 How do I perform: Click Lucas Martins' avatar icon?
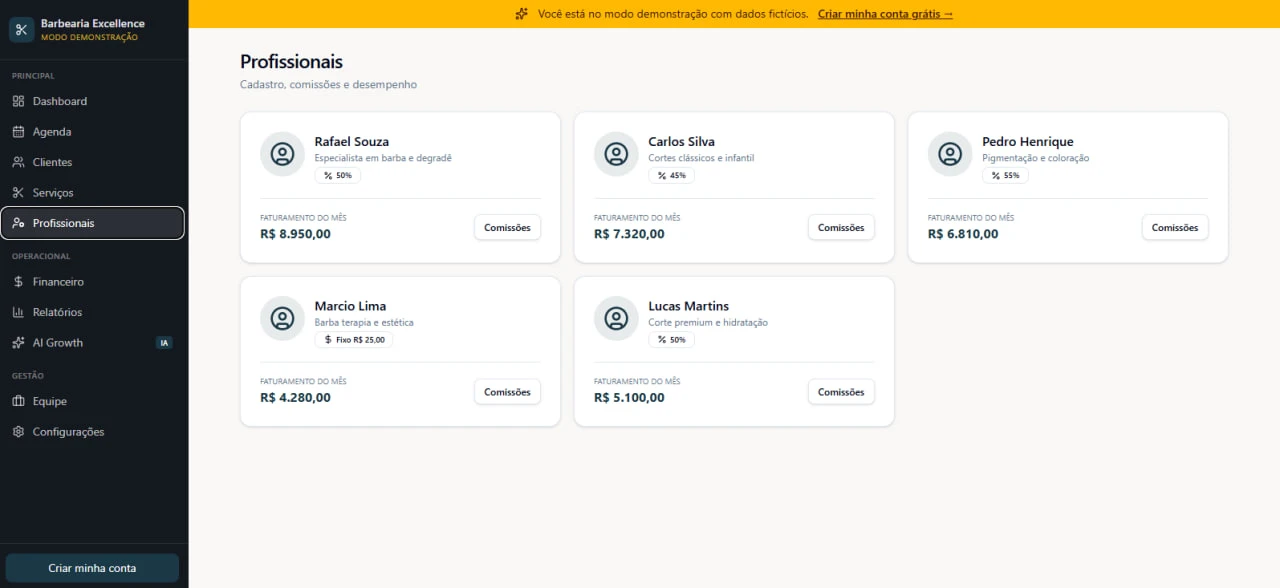click(616, 318)
